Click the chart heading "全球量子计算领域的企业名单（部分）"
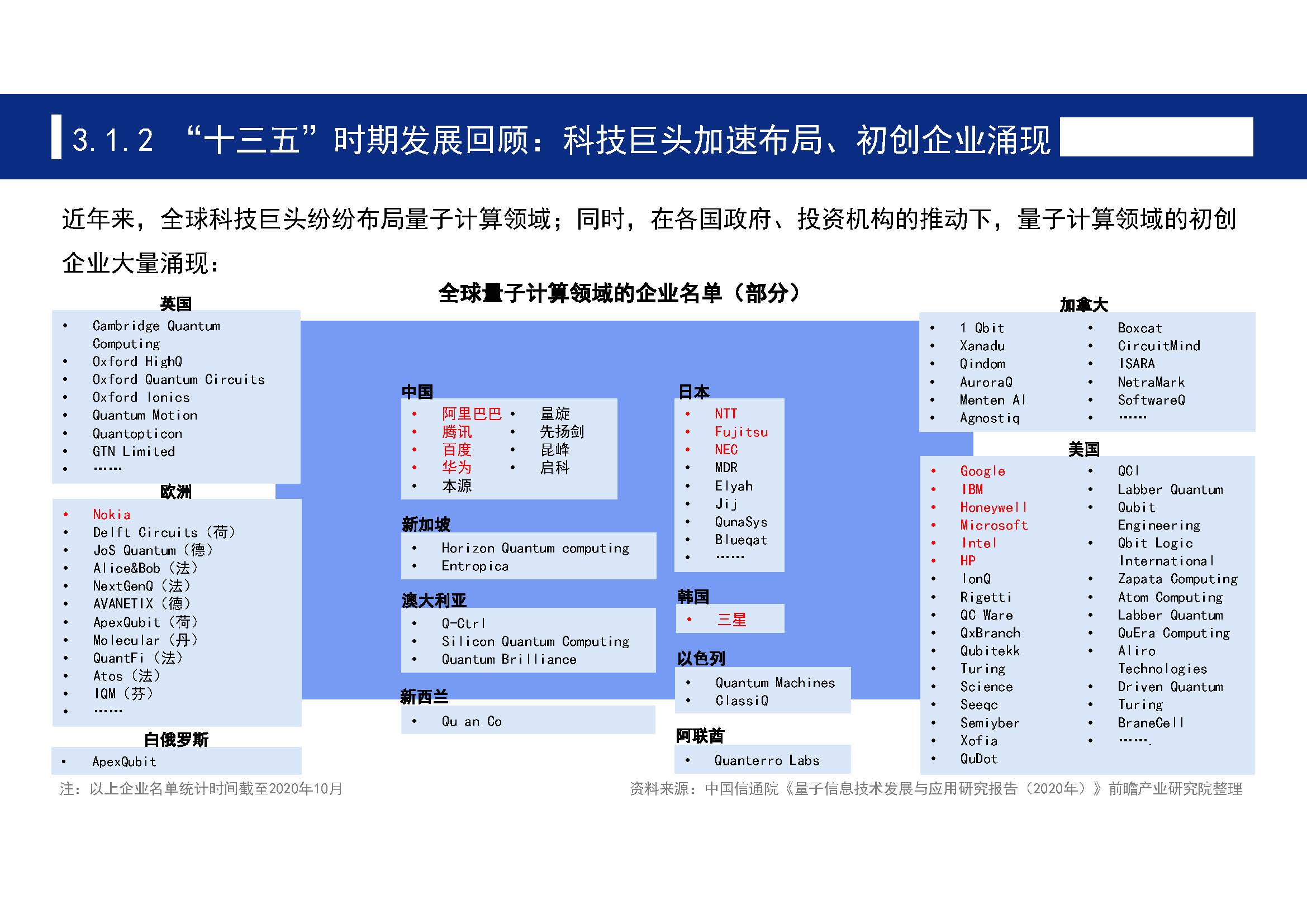Viewport: 1307px width, 924px height. pyautogui.click(x=620, y=293)
